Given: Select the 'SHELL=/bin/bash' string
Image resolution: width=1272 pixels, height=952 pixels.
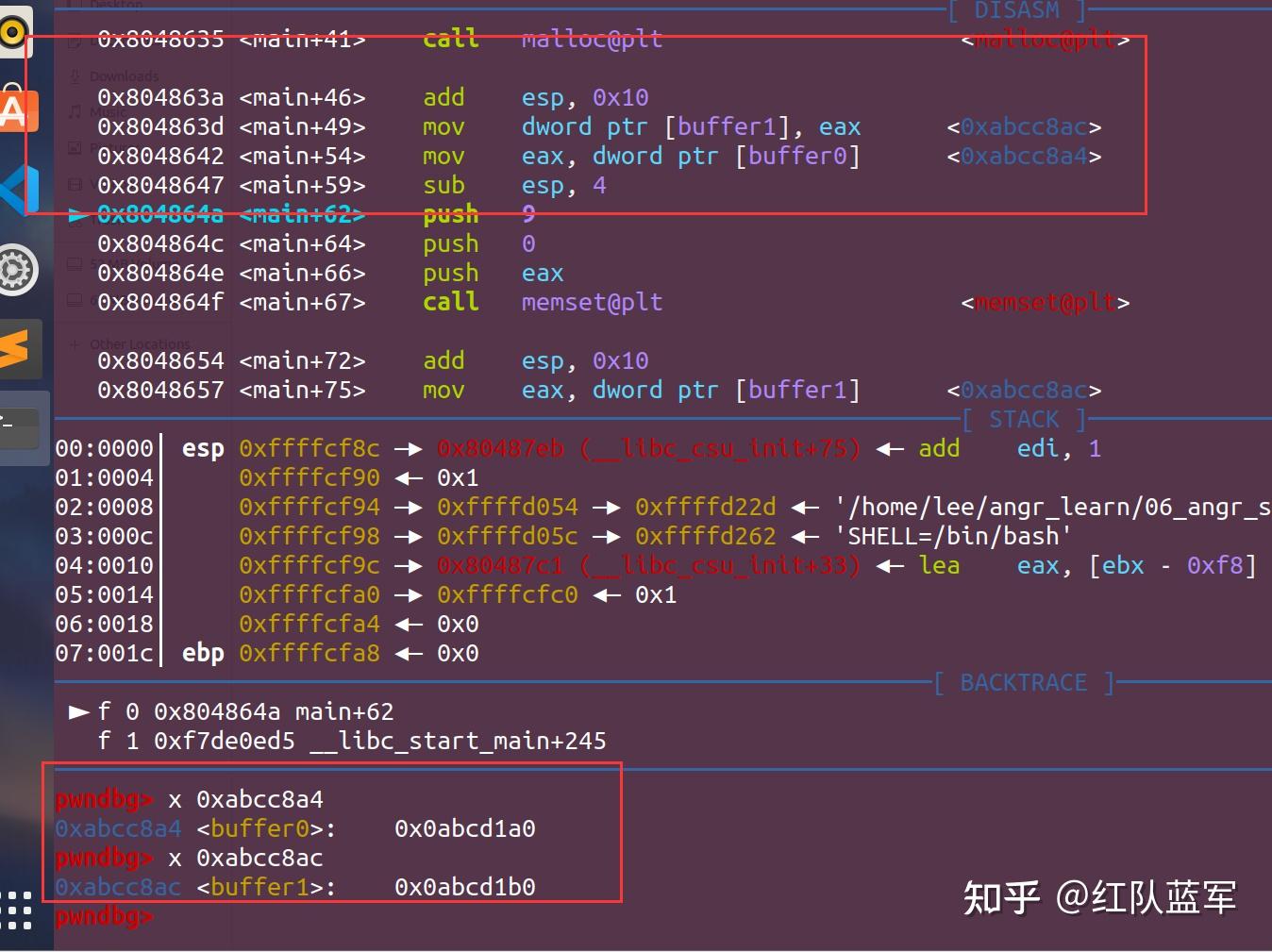Looking at the screenshot, I should pos(953,536).
